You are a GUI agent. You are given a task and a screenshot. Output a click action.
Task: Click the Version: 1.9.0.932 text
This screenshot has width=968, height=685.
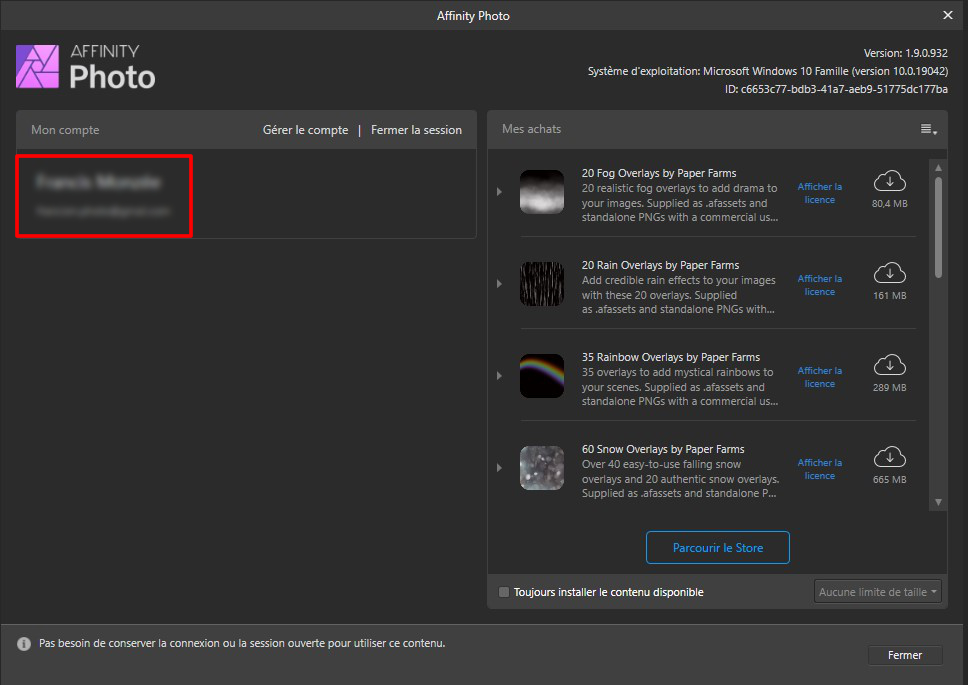point(906,53)
